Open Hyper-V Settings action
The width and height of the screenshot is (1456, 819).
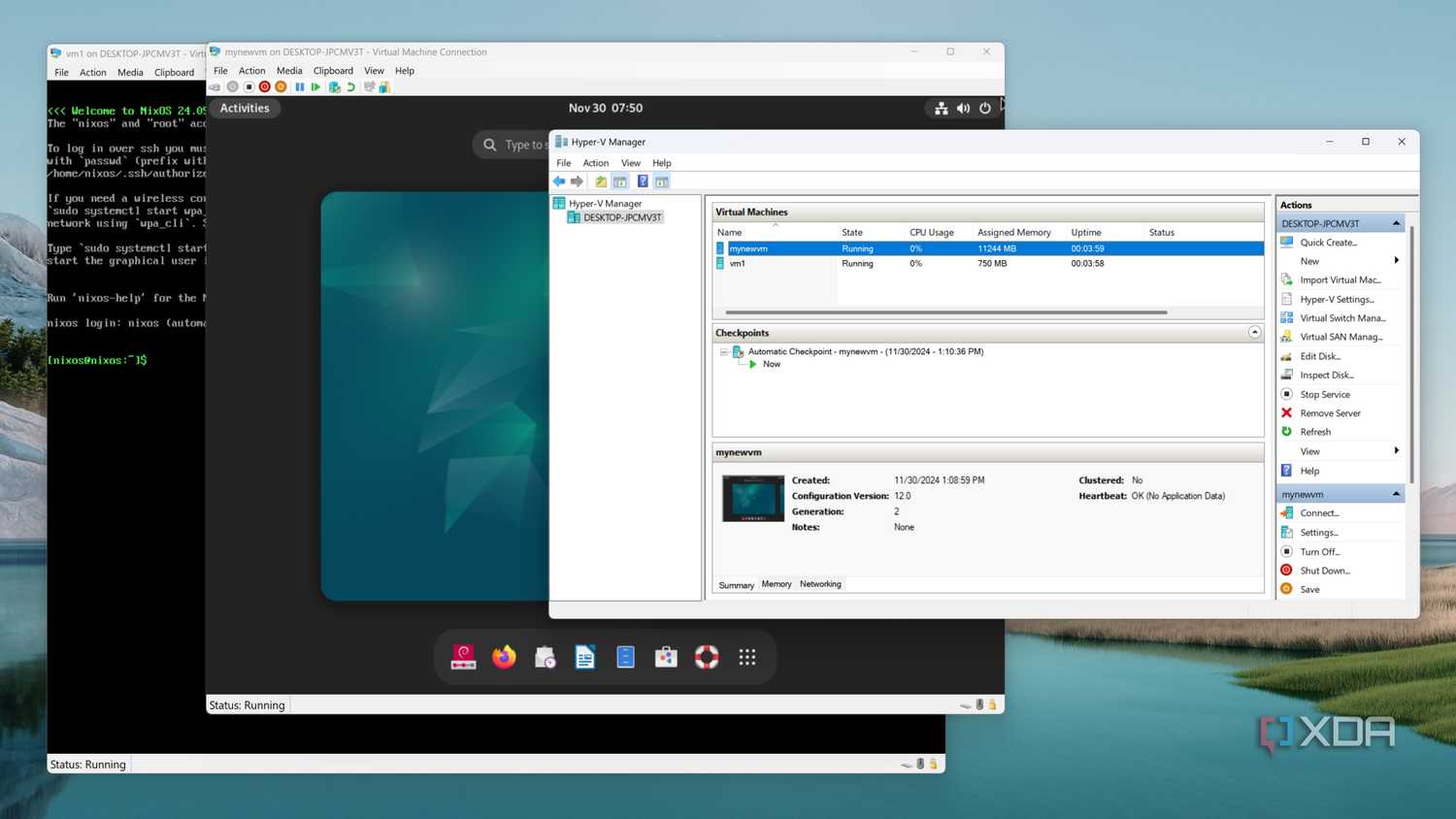[1337, 299]
